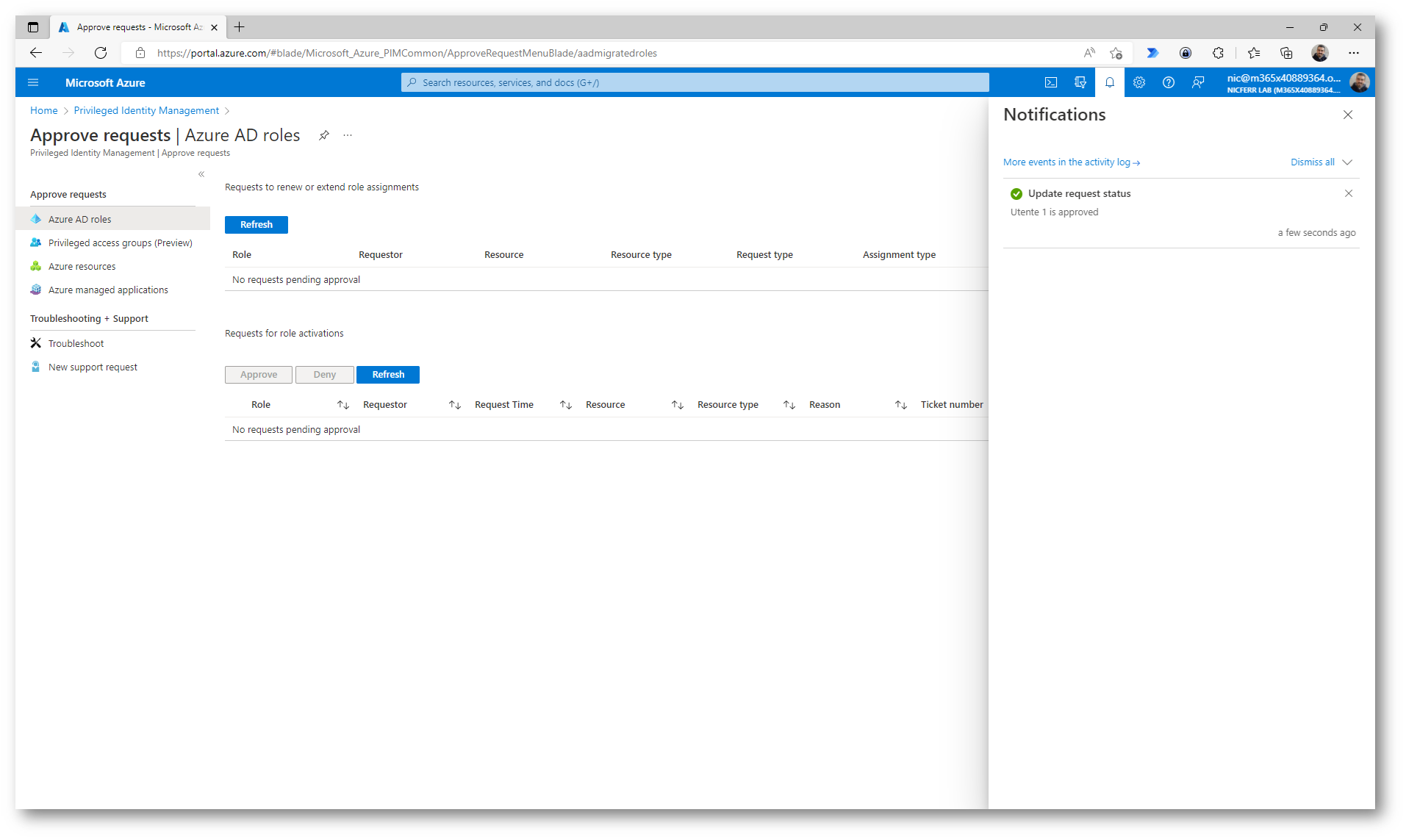The image size is (1406, 840).
Task: Go to Privileged Identity Management breadcrumb
Action: (x=146, y=110)
